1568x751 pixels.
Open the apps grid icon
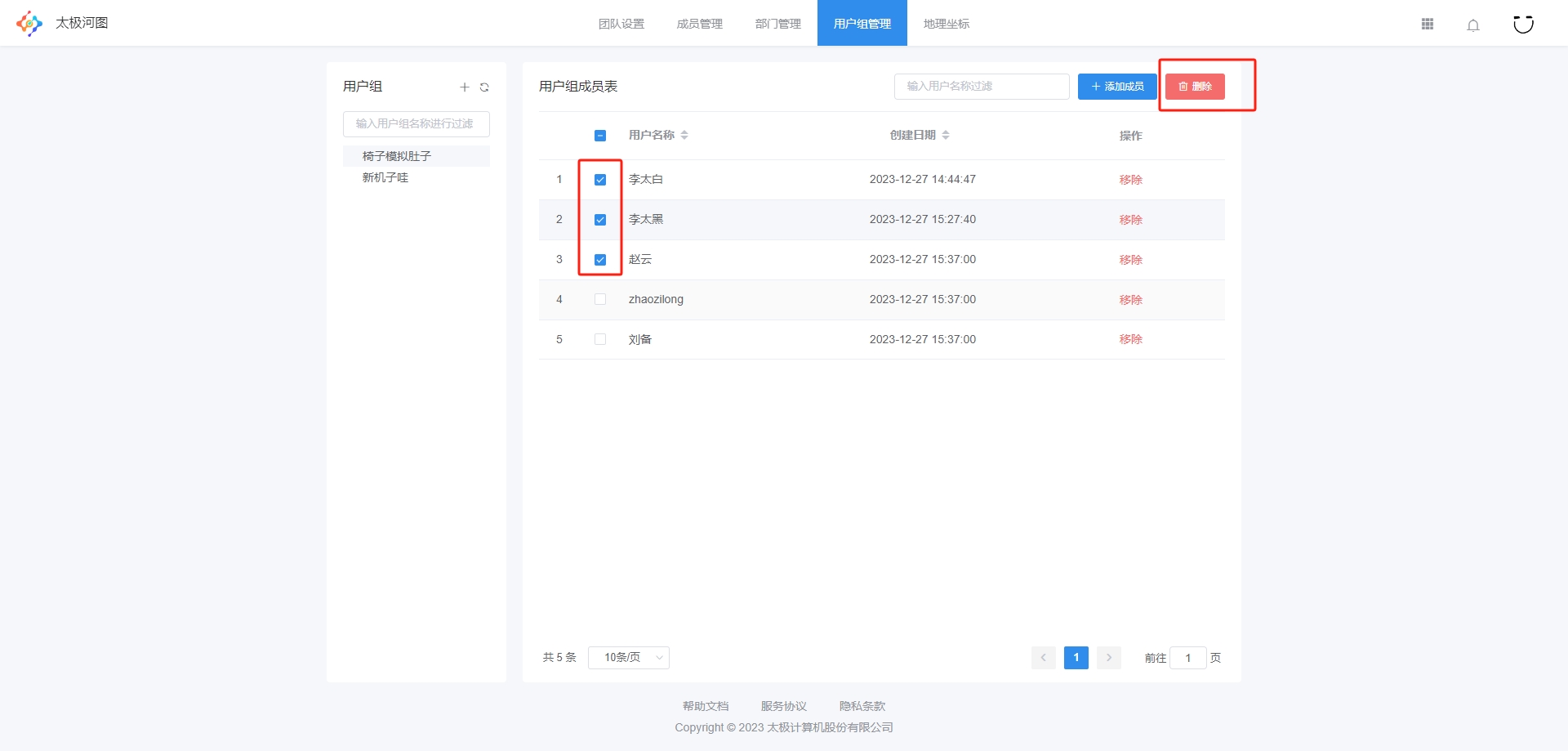pyautogui.click(x=1428, y=25)
